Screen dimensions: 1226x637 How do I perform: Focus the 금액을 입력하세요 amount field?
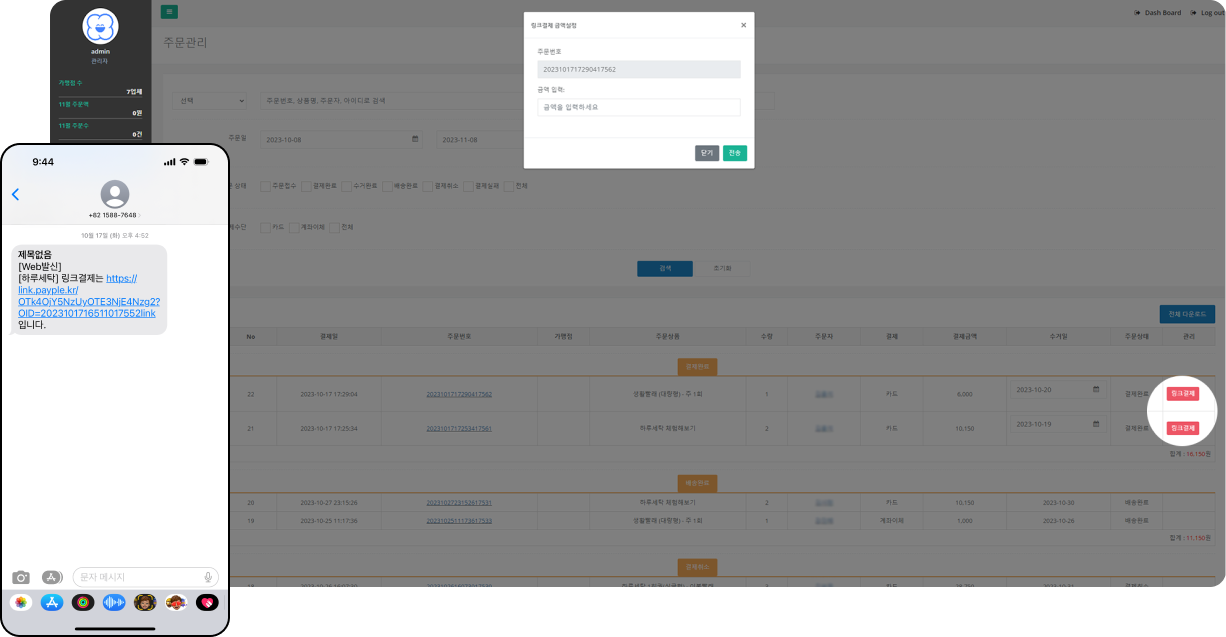(x=639, y=107)
